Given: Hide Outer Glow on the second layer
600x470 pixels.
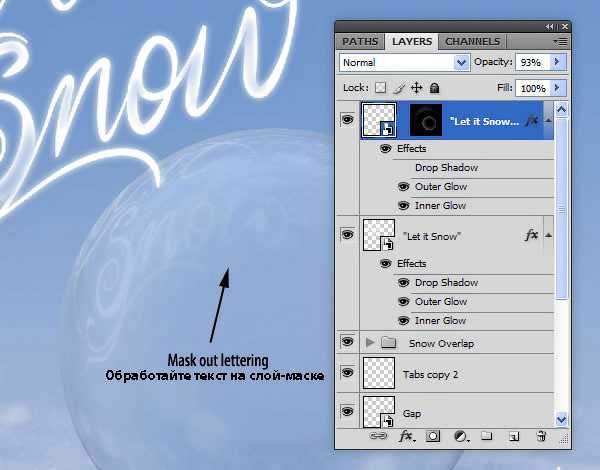Looking at the screenshot, I should click(403, 301).
